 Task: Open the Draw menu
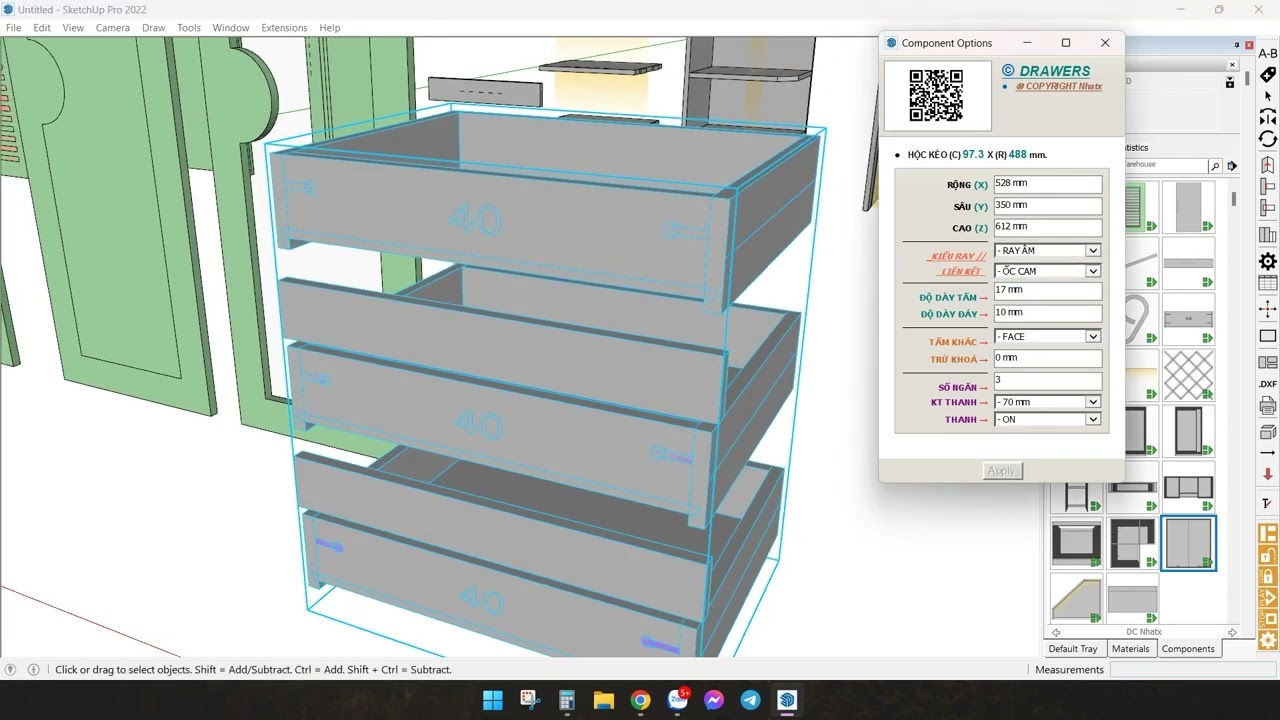tap(154, 28)
